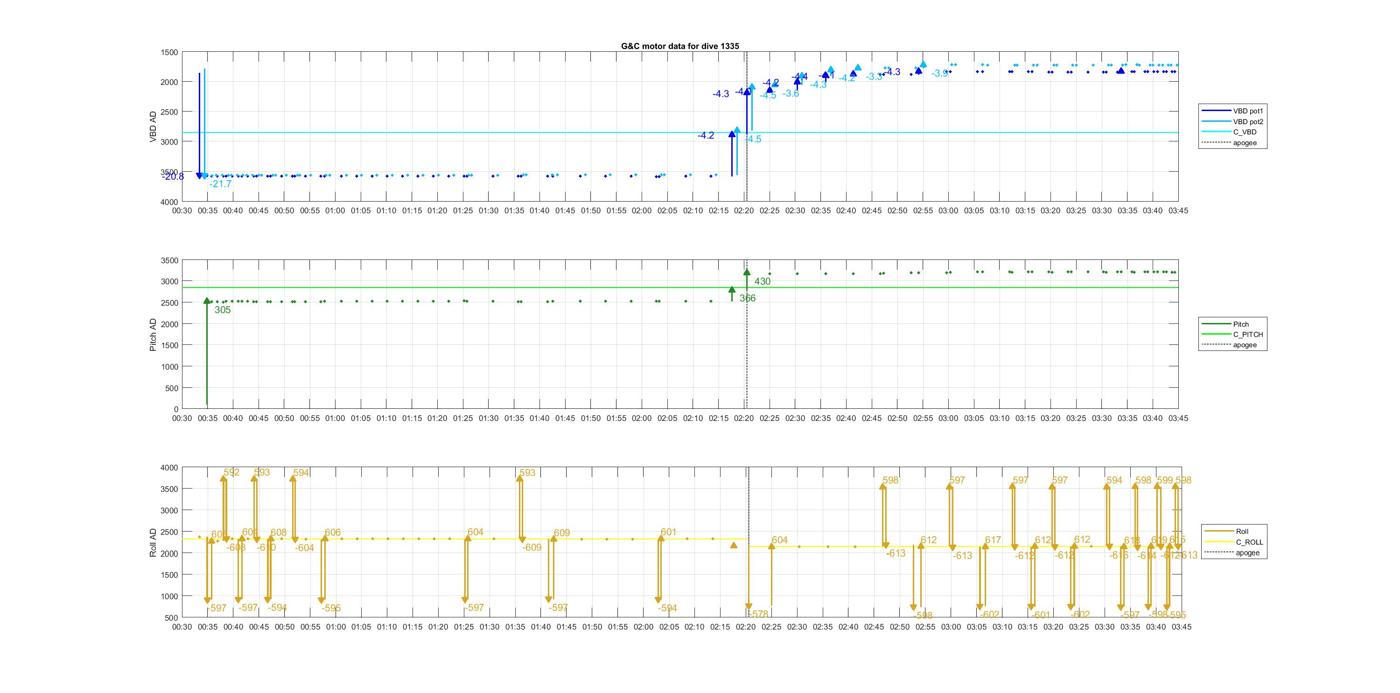Click "03:00" x-axis tick on Roll plot
The height and width of the screenshot is (693, 1400).
[x=949, y=627]
